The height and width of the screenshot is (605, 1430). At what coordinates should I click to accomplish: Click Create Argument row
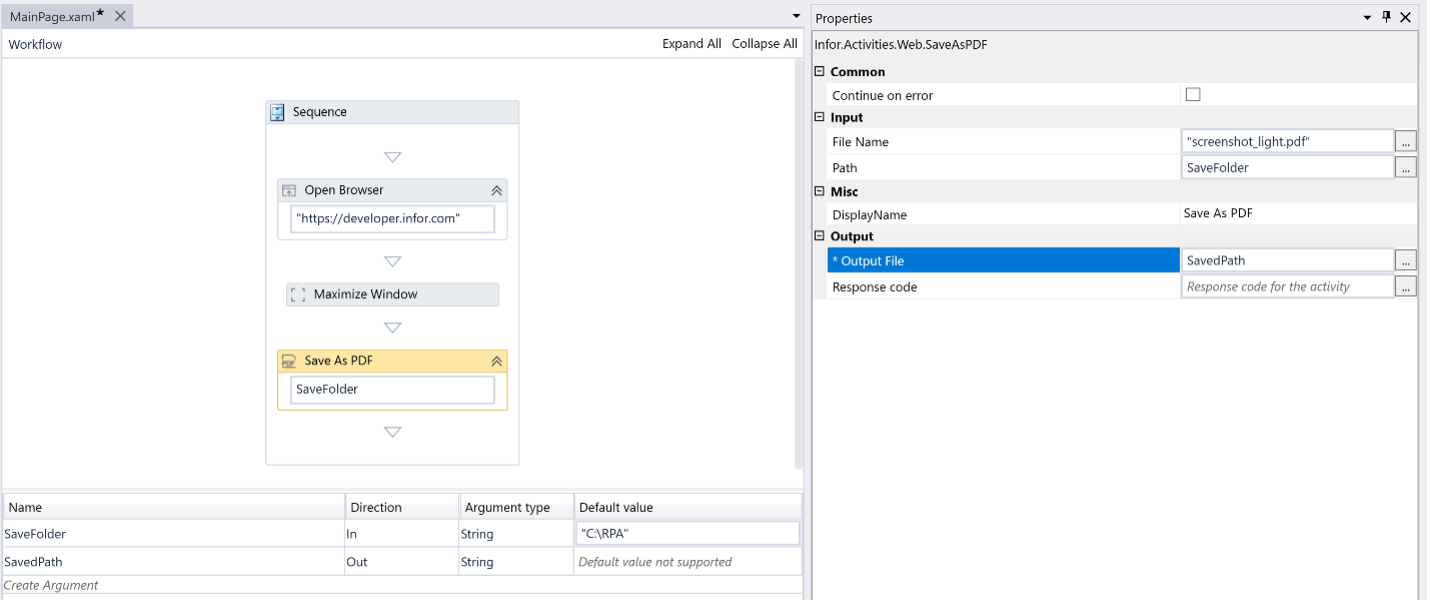coord(52,585)
